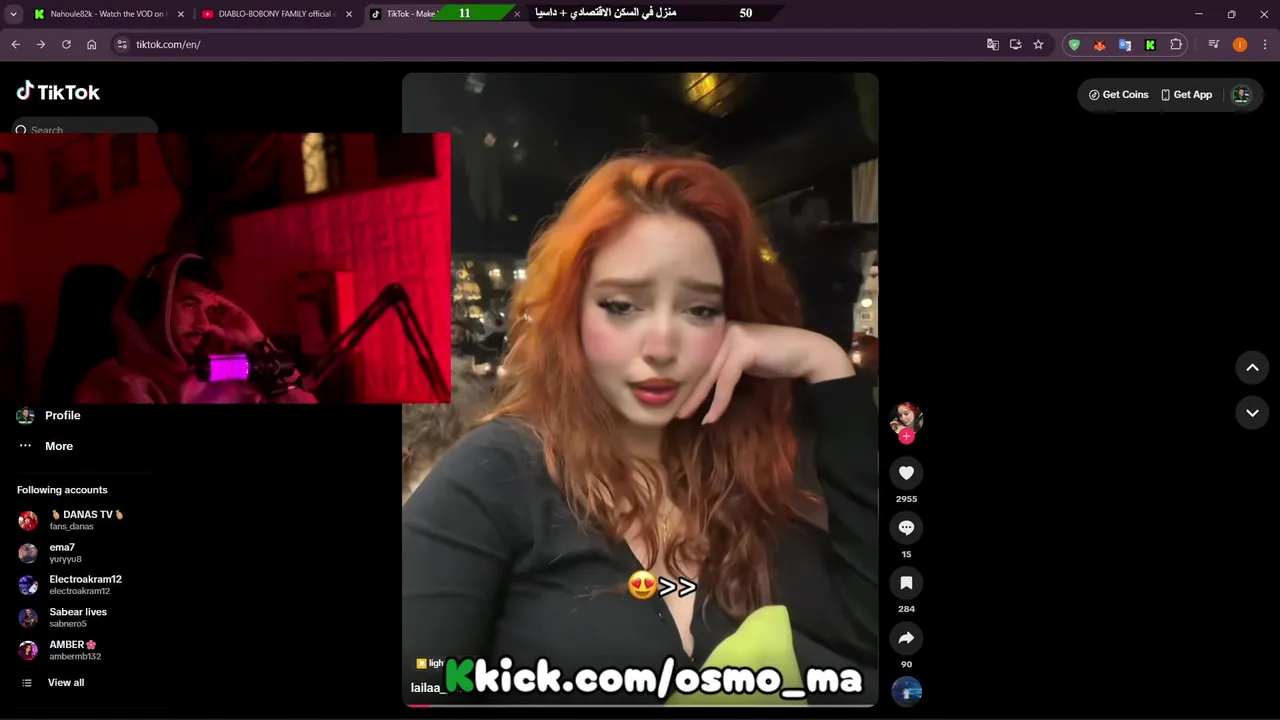
Task: Open the tab search dropdown arrow
Action: pyautogui.click(x=13, y=14)
